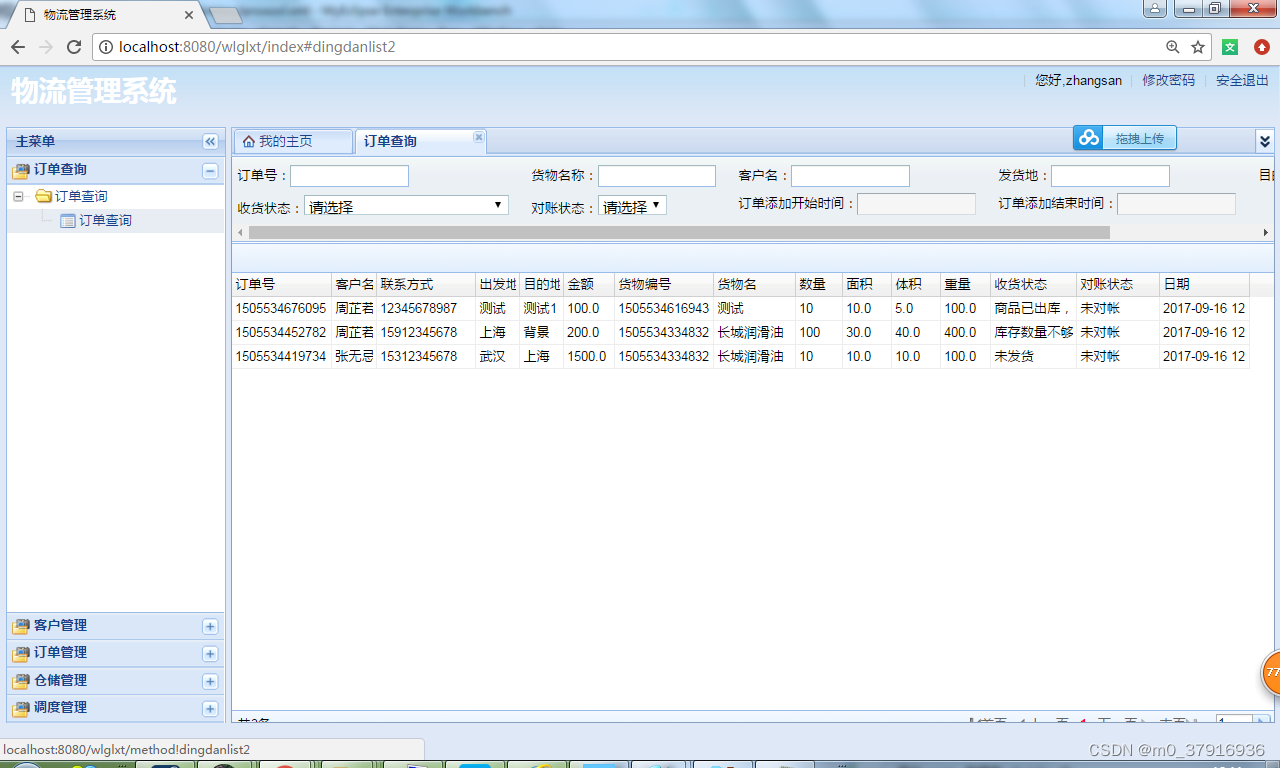Click the site info icon before URL

click(106, 47)
